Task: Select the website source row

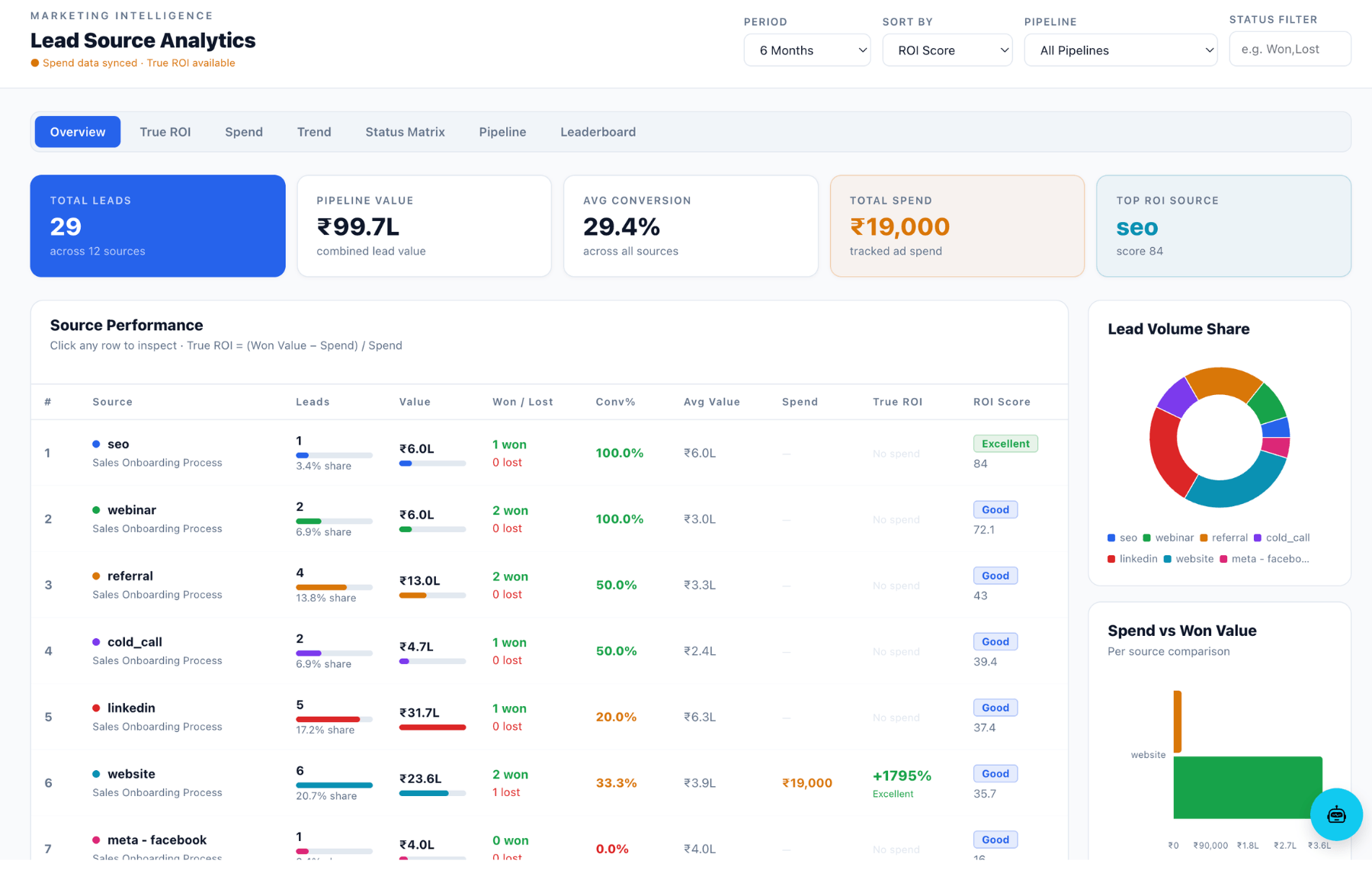Action: pos(549,783)
